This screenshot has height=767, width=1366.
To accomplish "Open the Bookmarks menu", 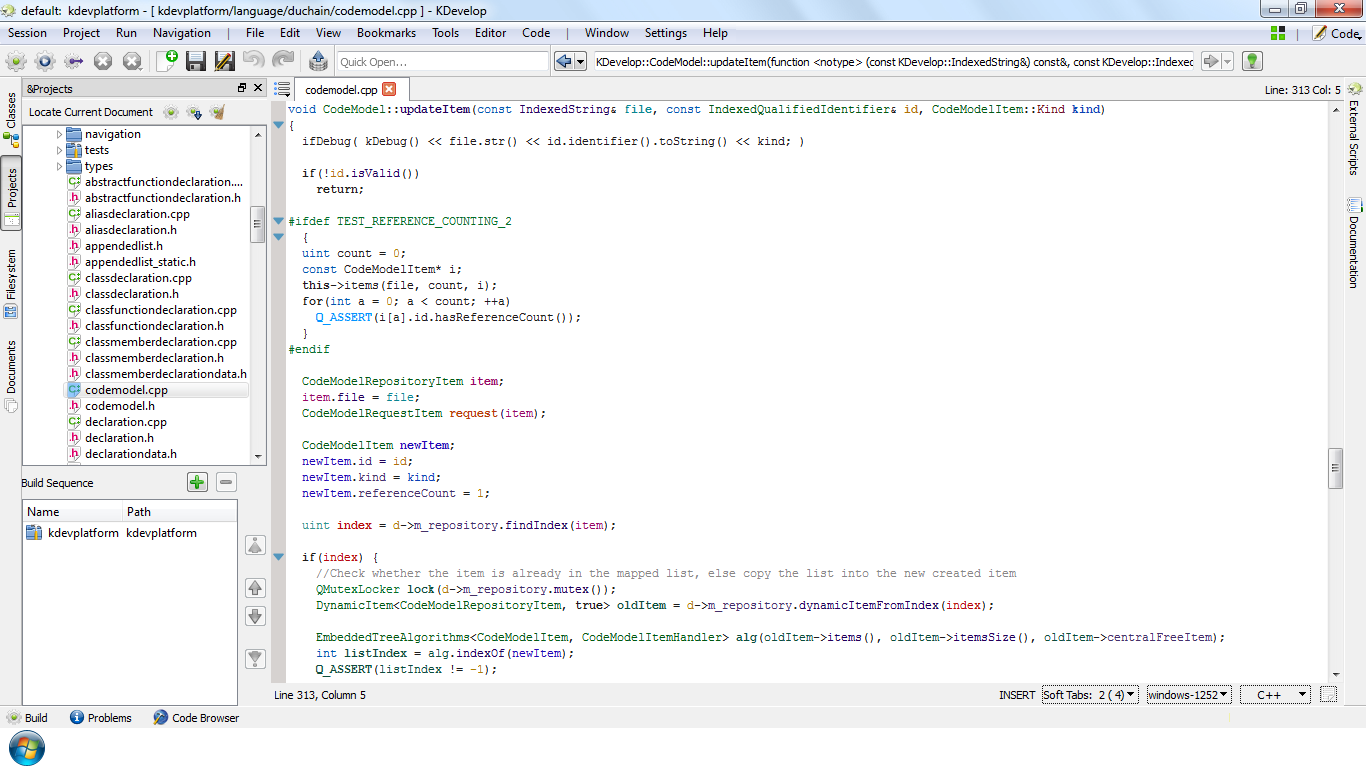I will click(386, 33).
